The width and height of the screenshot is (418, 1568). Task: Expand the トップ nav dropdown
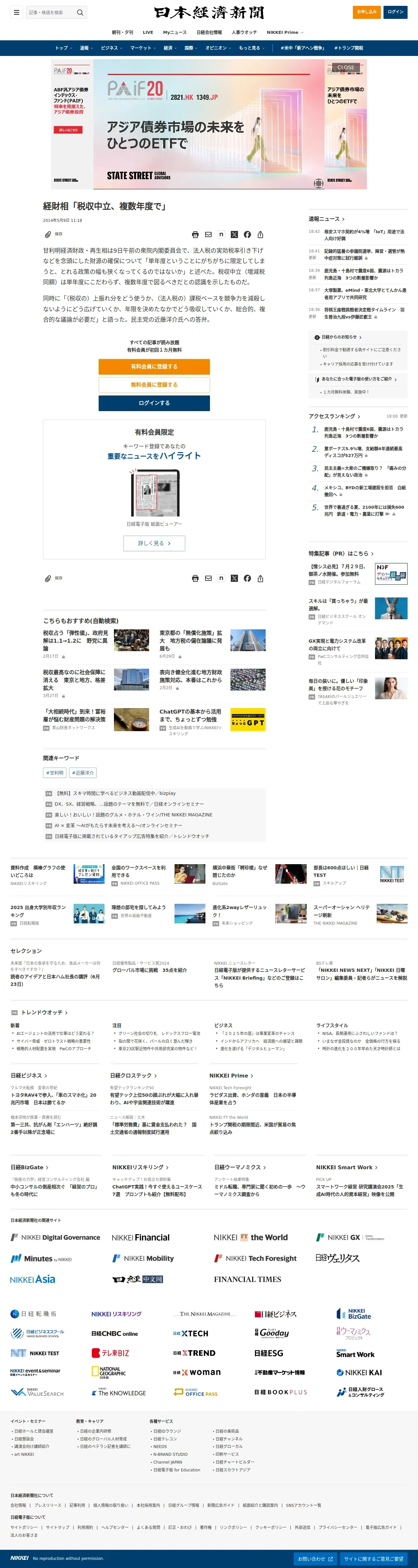click(x=63, y=48)
